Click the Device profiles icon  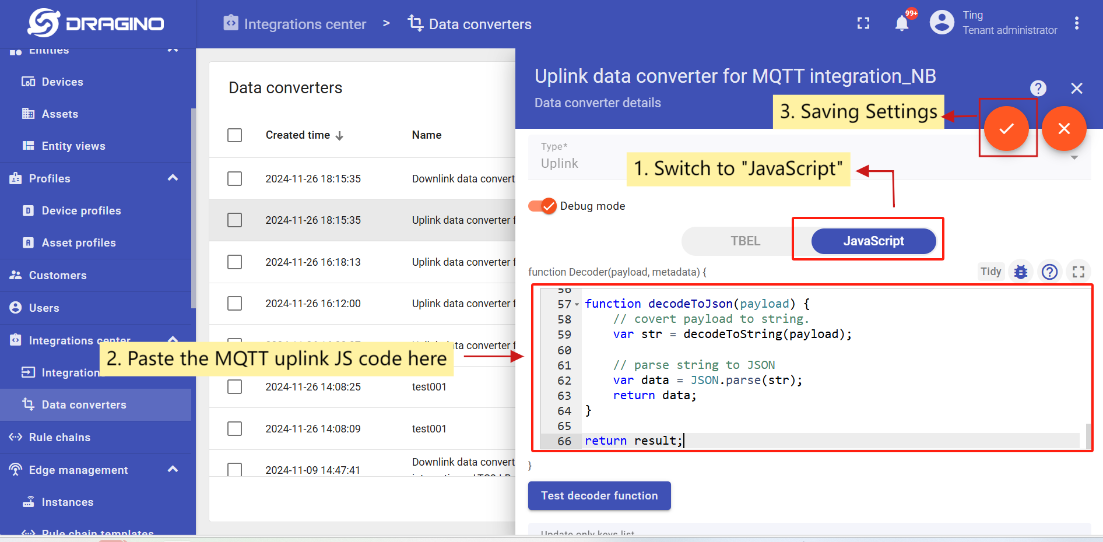29,211
